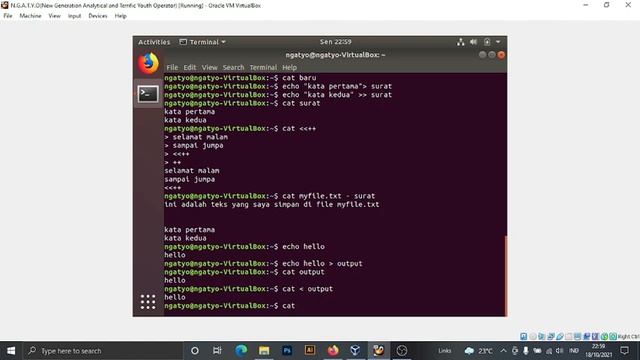This screenshot has height=360, width=640.
Task: Show hidden tray icons chevron
Action: [x=503, y=351]
